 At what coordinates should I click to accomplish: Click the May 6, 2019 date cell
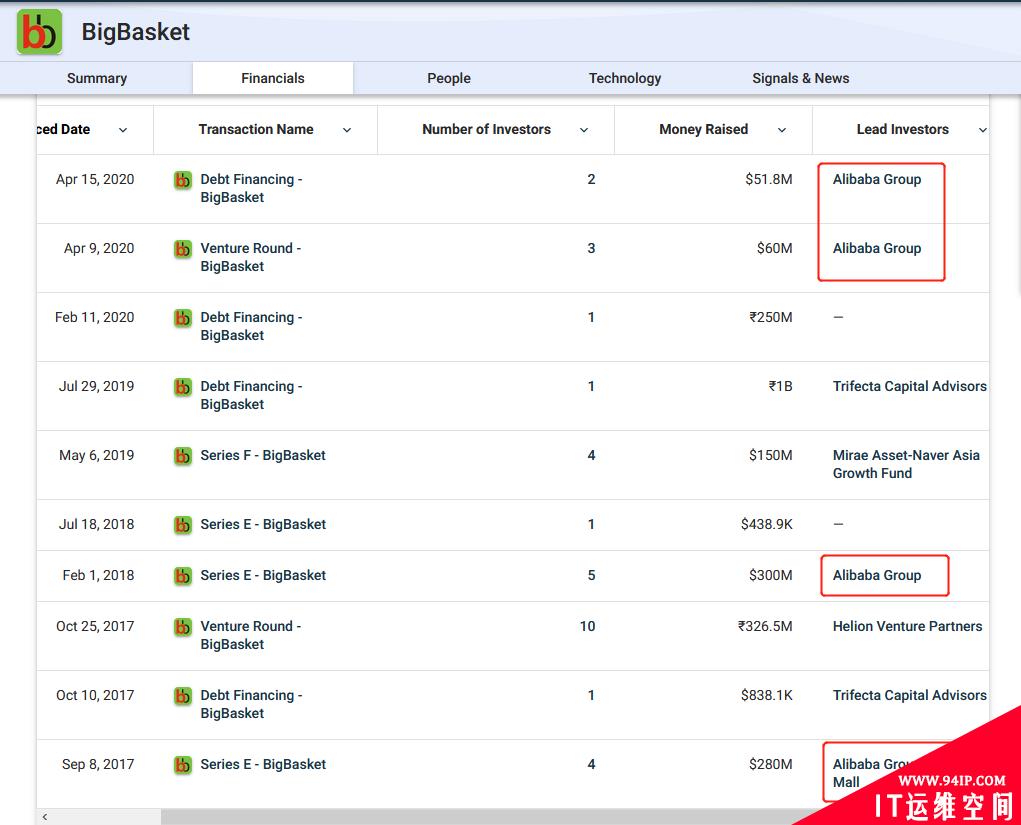96,455
